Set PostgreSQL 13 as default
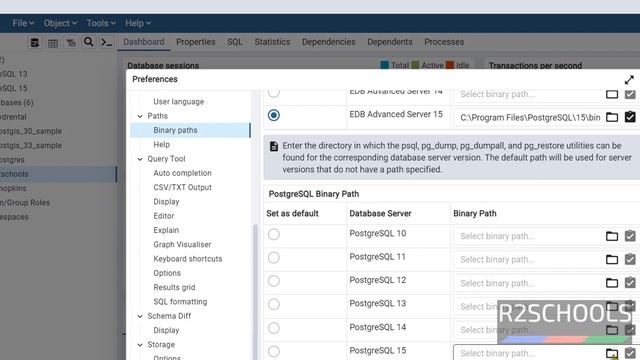The image size is (640, 360). (273, 304)
